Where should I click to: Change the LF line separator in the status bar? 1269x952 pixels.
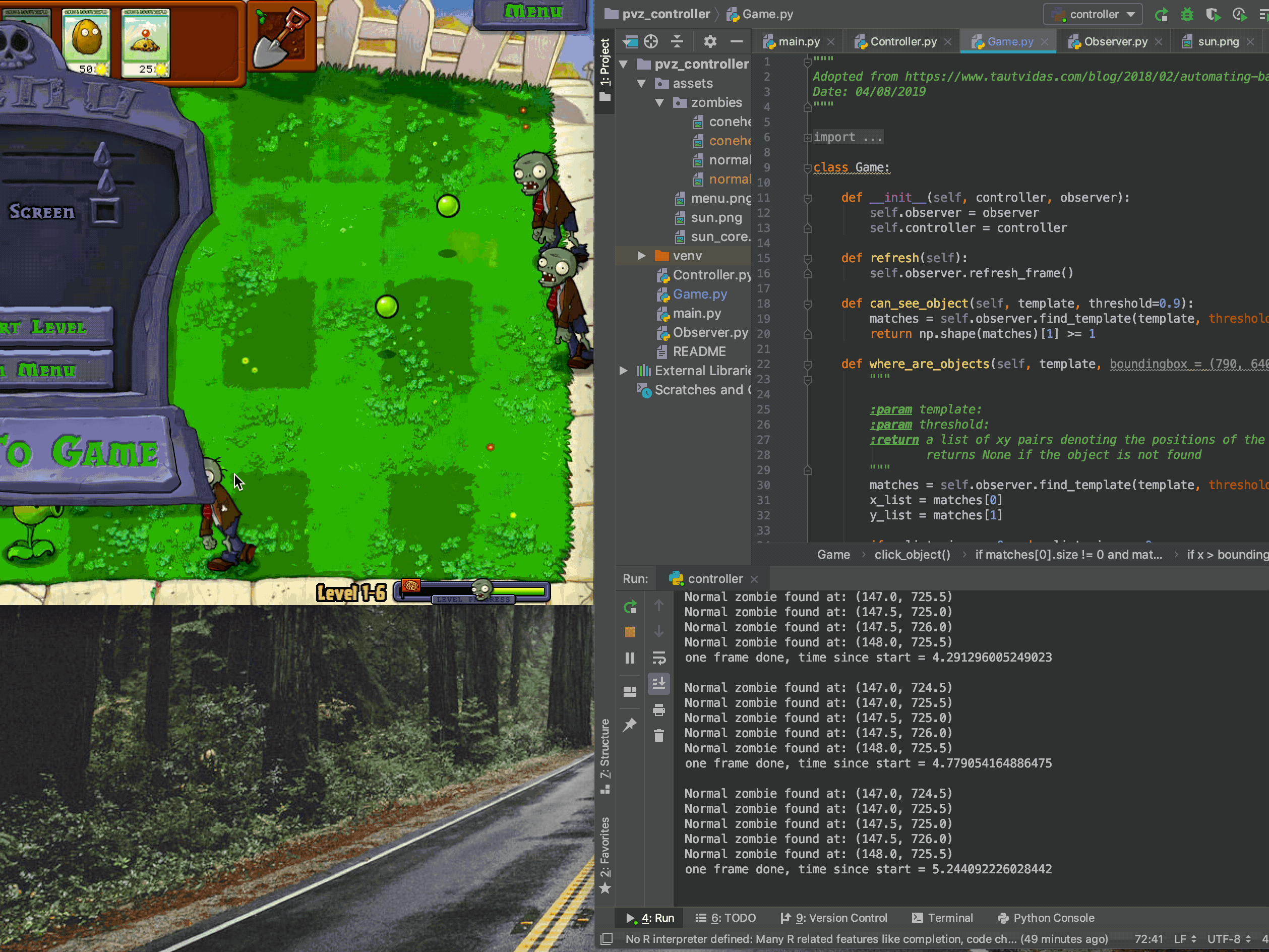point(1185,939)
